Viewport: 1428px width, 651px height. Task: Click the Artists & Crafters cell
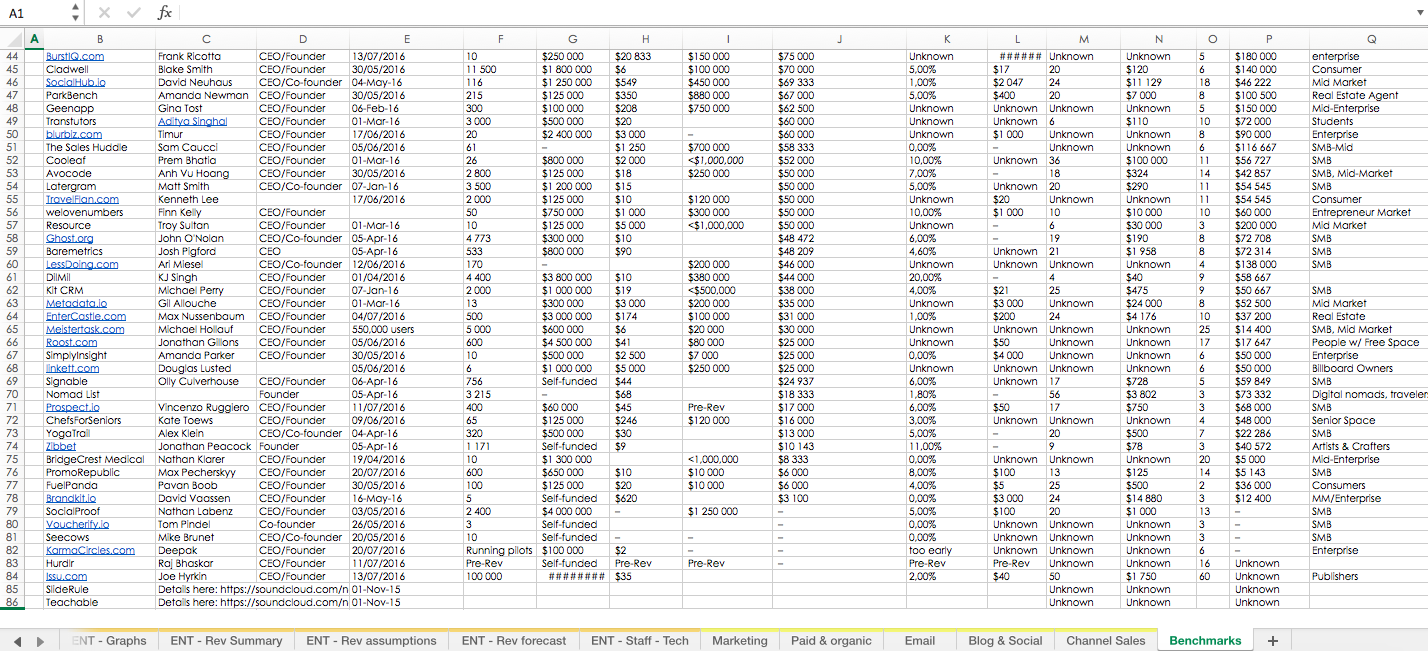pyautogui.click(x=1369, y=447)
